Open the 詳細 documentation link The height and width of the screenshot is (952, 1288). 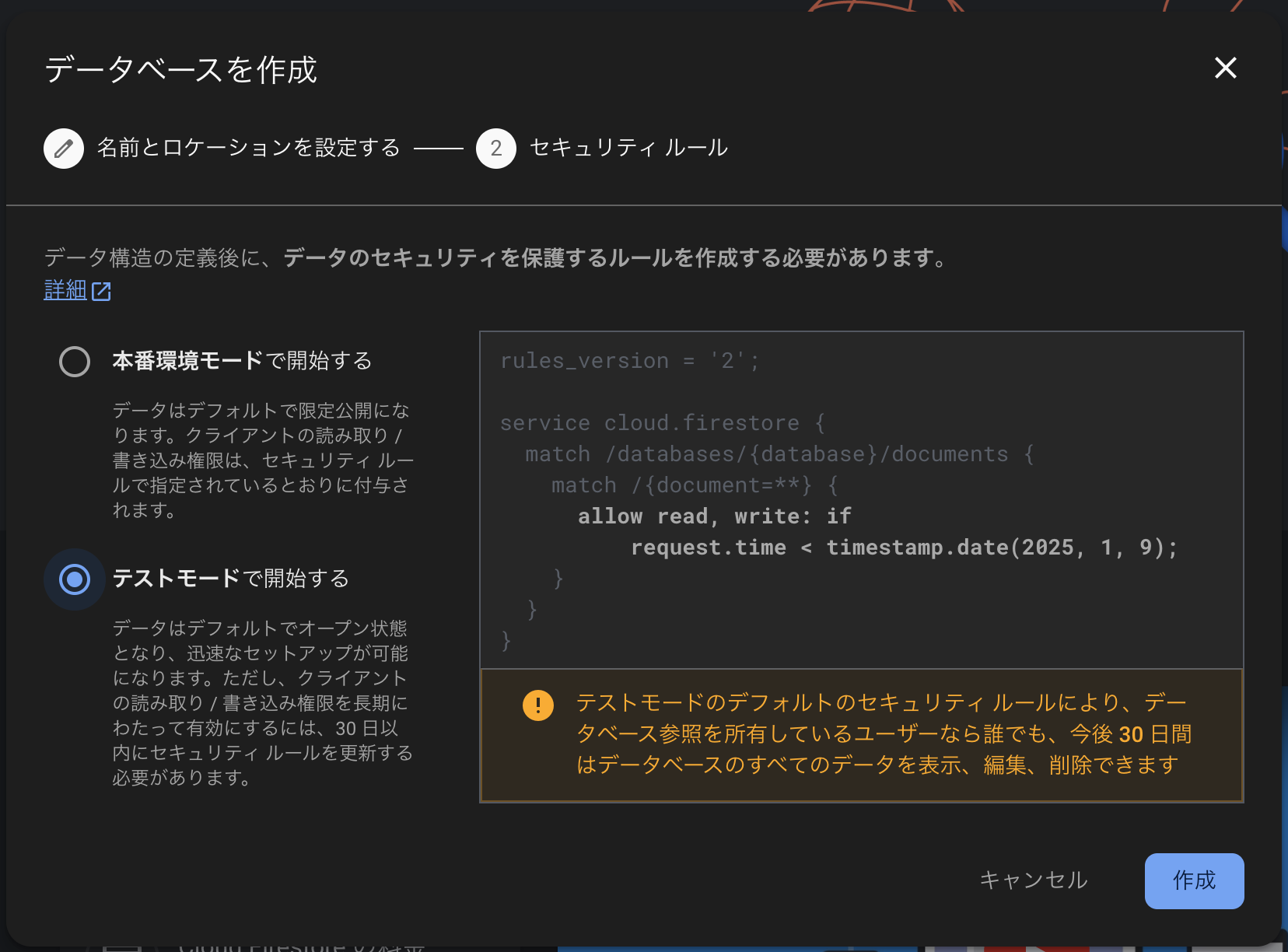click(x=65, y=290)
